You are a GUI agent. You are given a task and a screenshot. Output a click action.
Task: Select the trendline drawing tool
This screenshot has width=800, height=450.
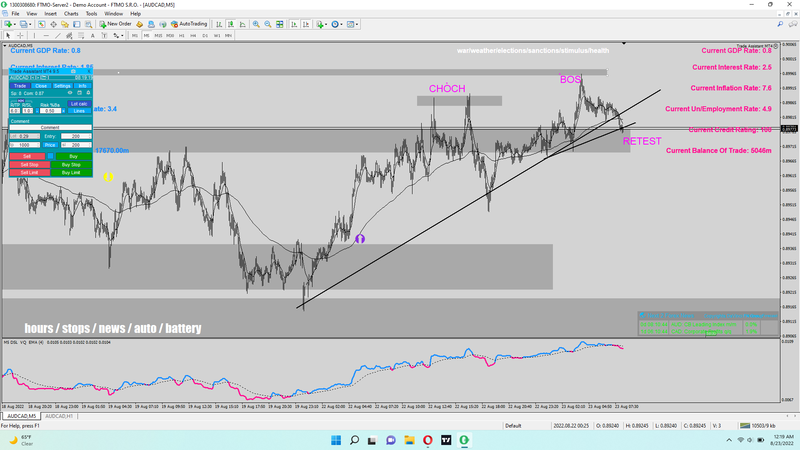[x=58, y=35]
